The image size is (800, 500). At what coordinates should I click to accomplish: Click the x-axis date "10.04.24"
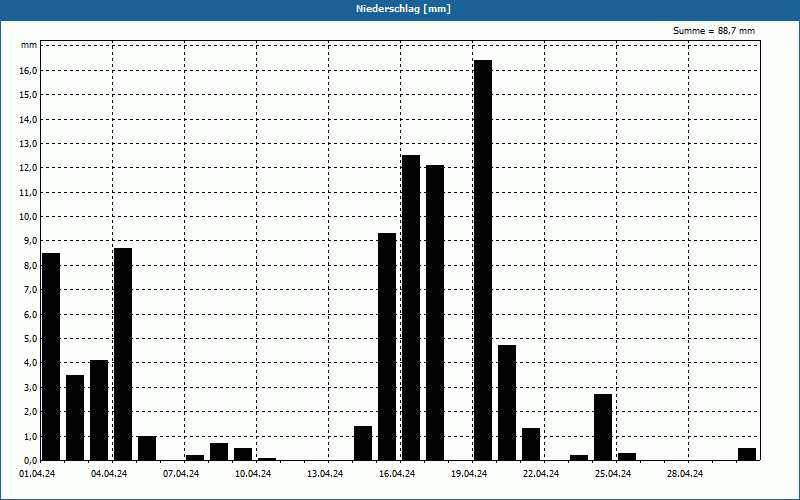click(253, 474)
